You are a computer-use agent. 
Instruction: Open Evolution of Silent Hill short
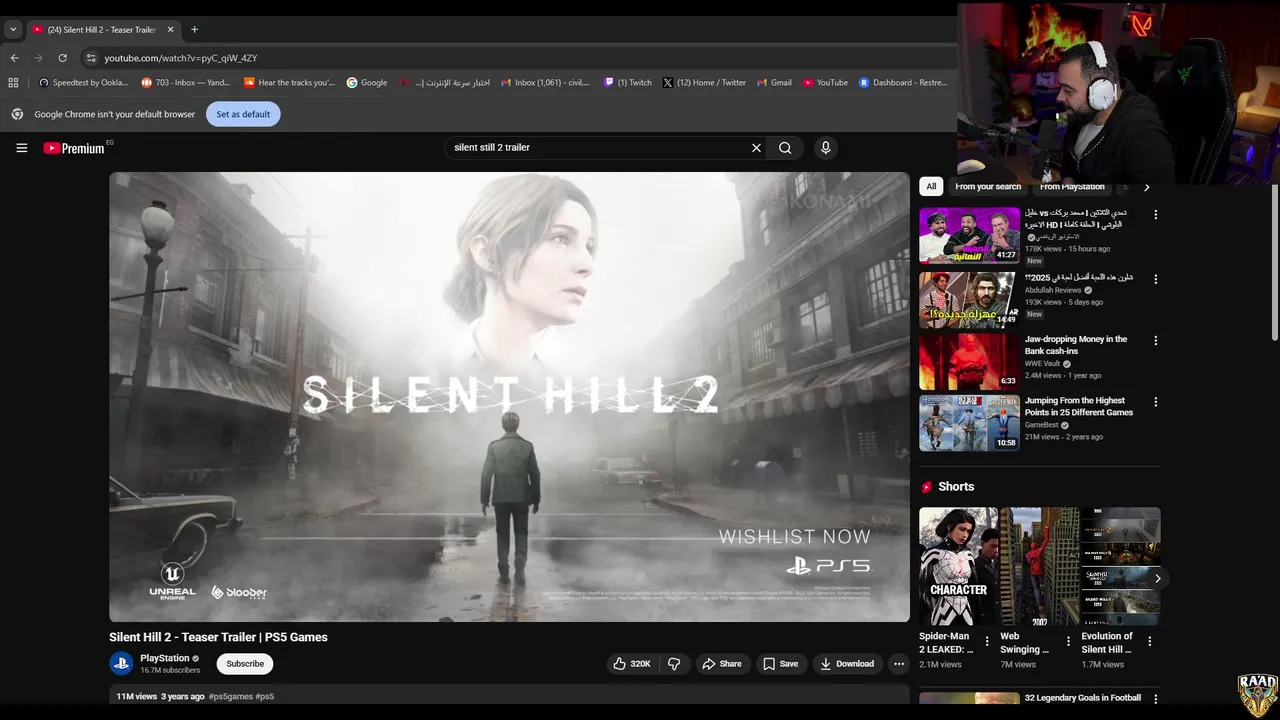1120,566
